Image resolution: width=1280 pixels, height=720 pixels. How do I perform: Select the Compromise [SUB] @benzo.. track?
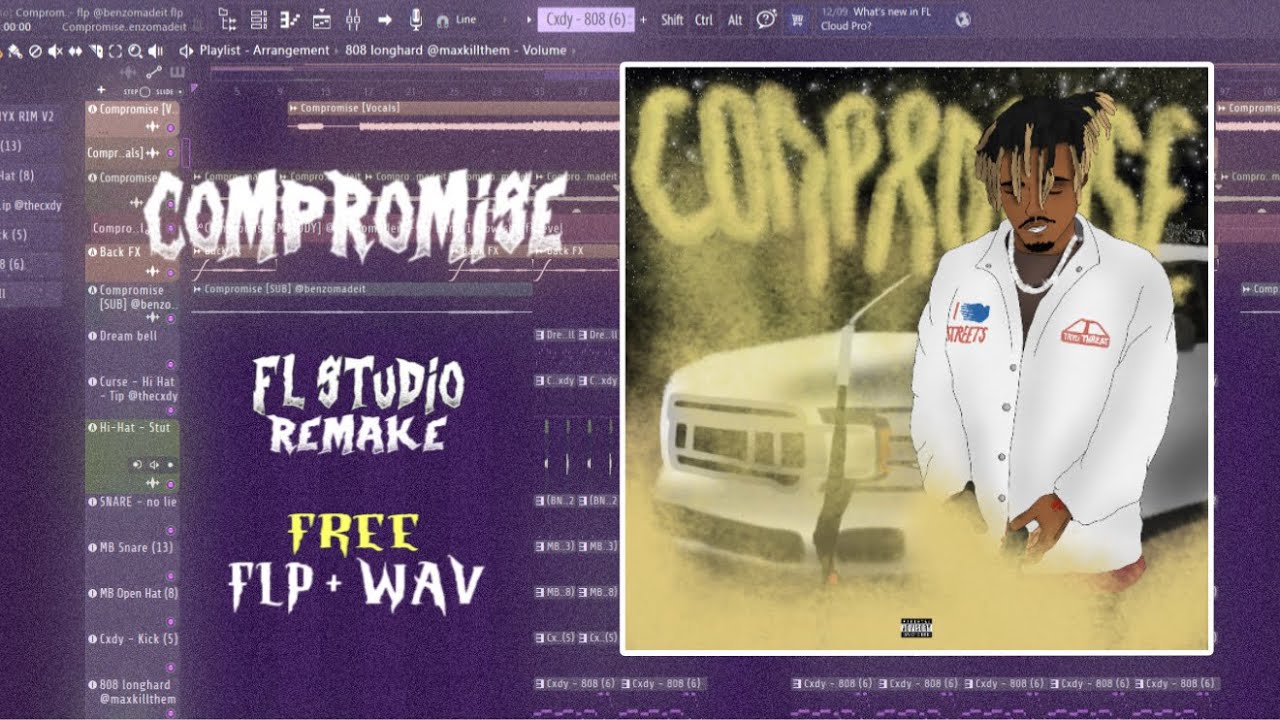pyautogui.click(x=132, y=304)
